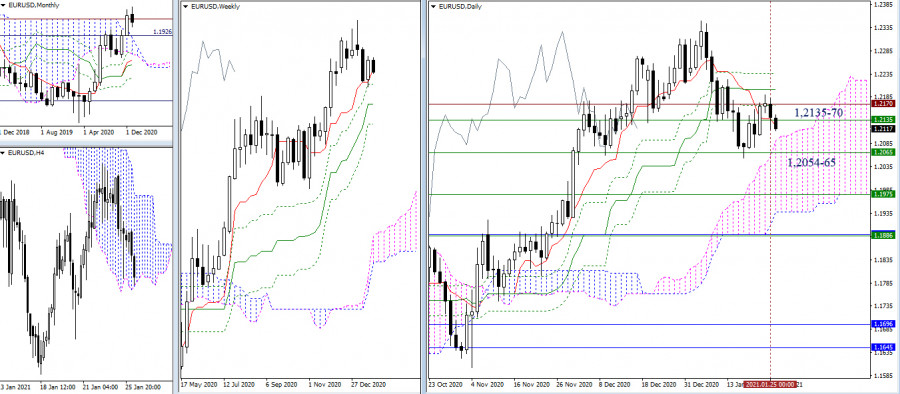Screen dimensions: 900x394
Task: Select the 1,2054-65 text annotation
Action: click(812, 163)
